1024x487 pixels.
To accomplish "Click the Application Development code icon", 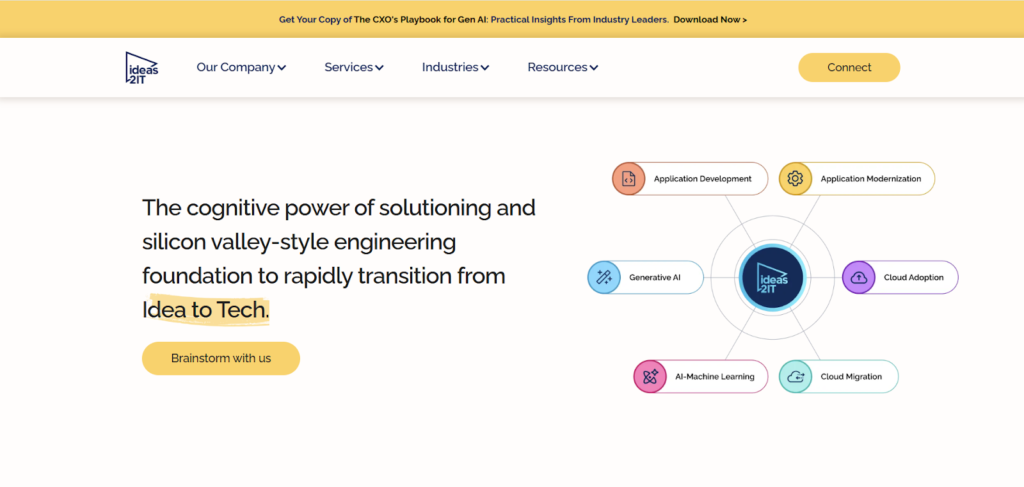I will [x=628, y=179].
